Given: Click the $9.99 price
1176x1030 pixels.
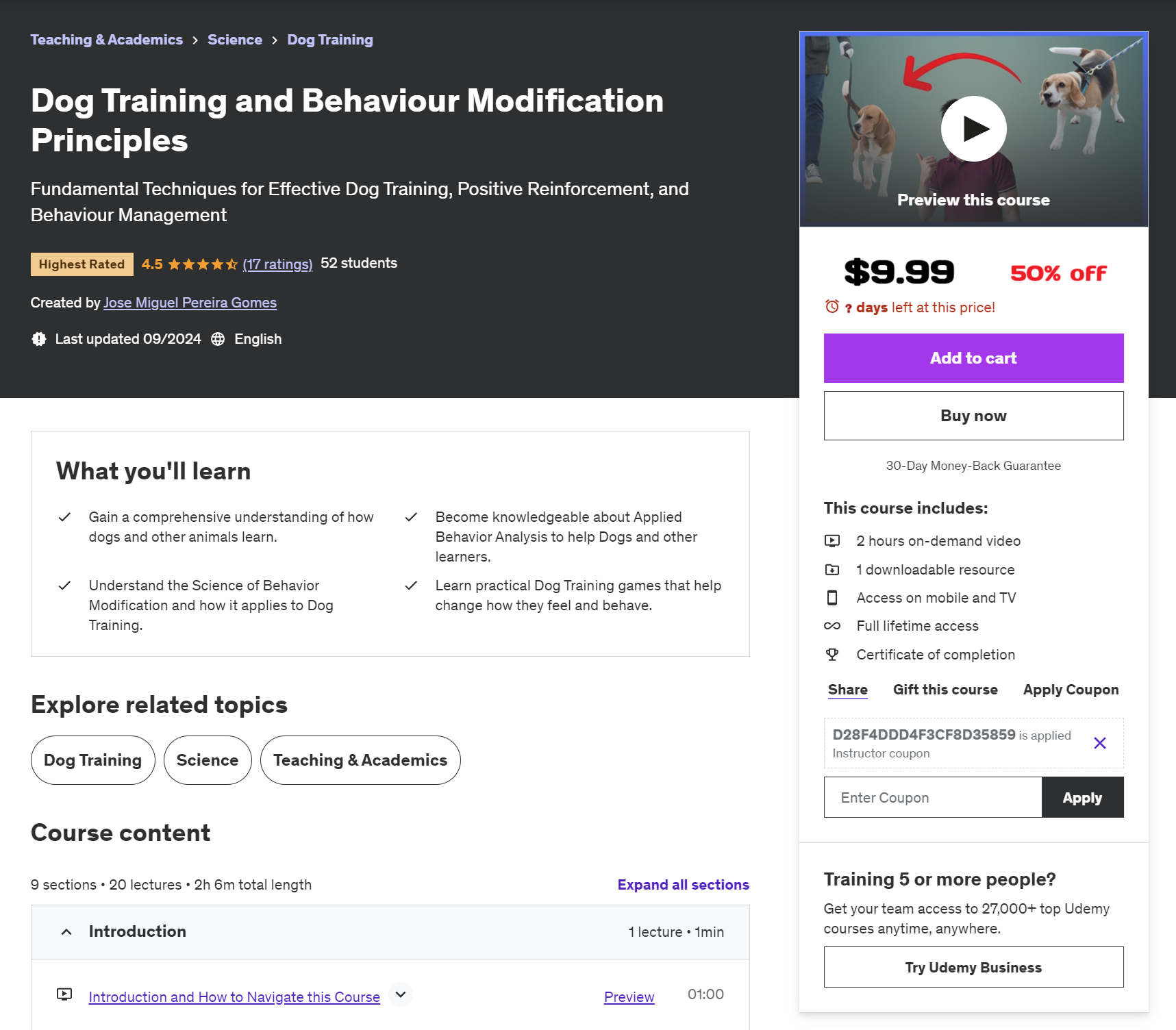Looking at the screenshot, I should [x=899, y=272].
